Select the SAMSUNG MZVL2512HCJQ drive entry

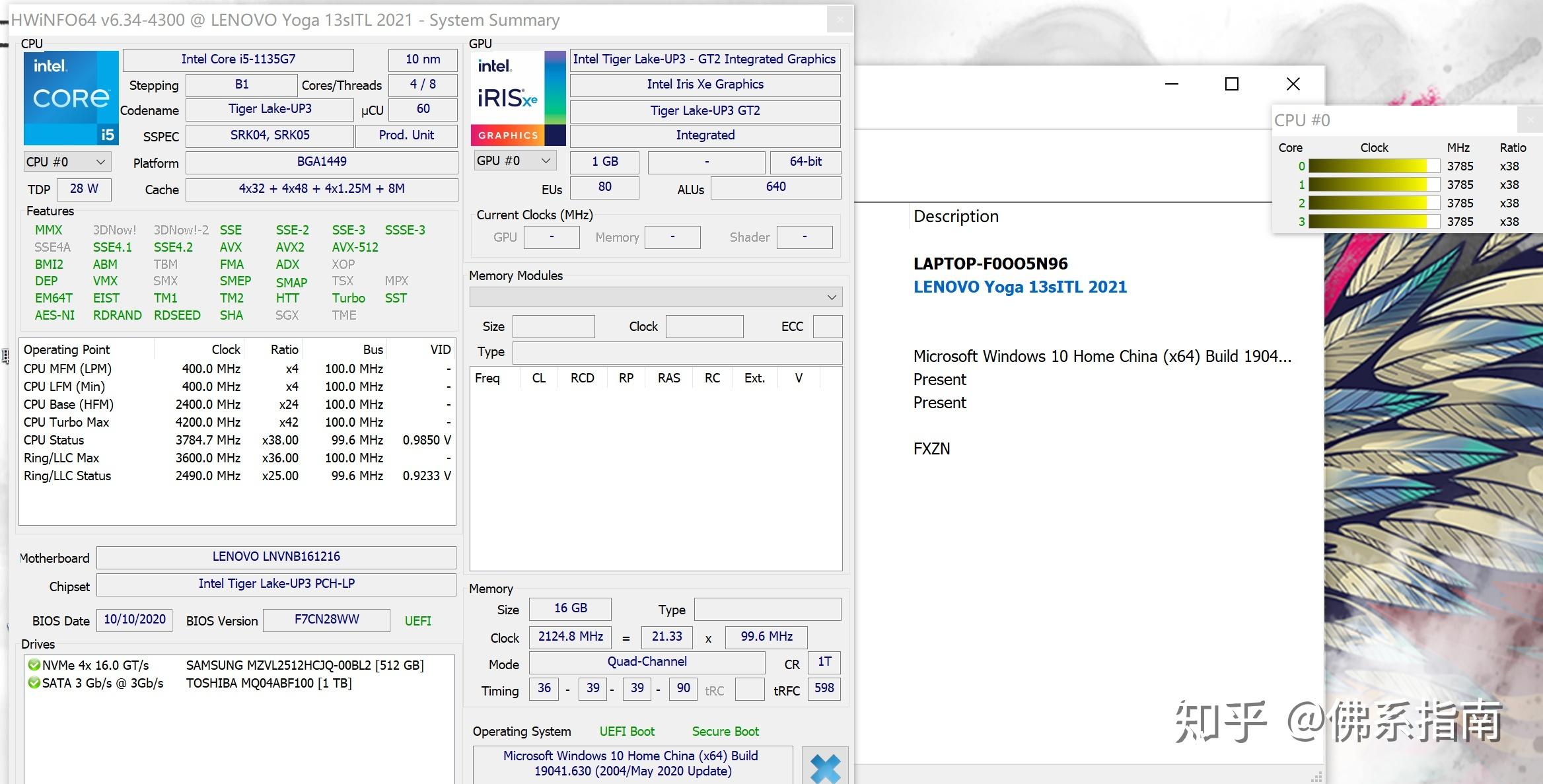[x=304, y=665]
